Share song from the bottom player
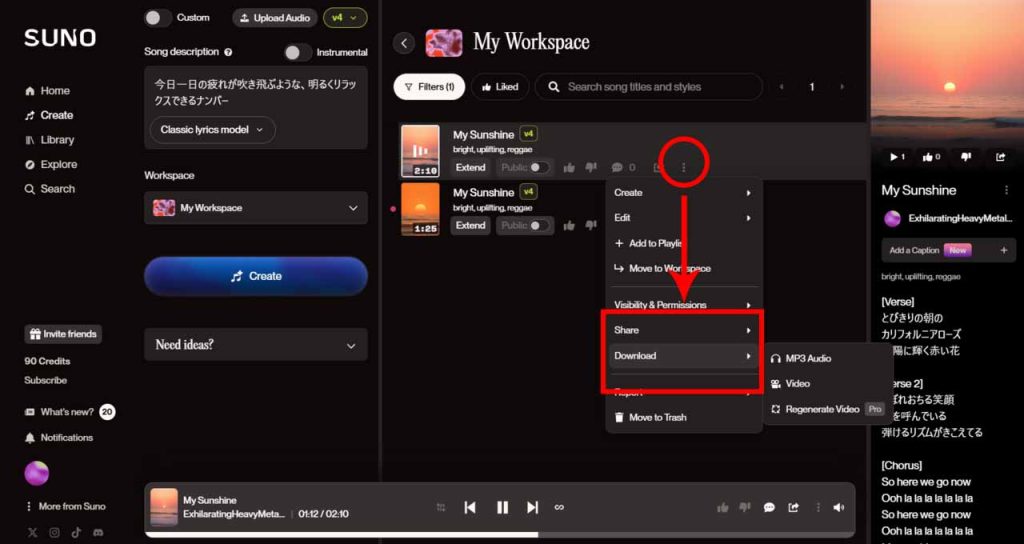 coord(793,507)
